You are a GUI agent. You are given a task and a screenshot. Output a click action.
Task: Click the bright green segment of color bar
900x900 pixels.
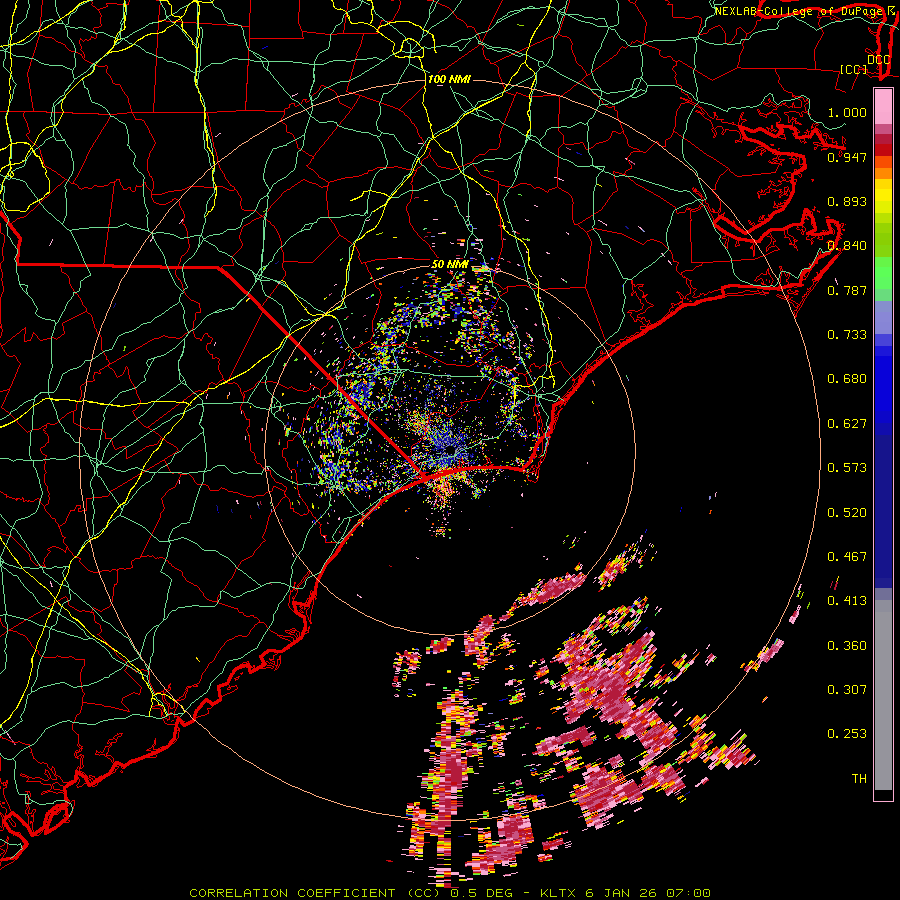click(883, 273)
